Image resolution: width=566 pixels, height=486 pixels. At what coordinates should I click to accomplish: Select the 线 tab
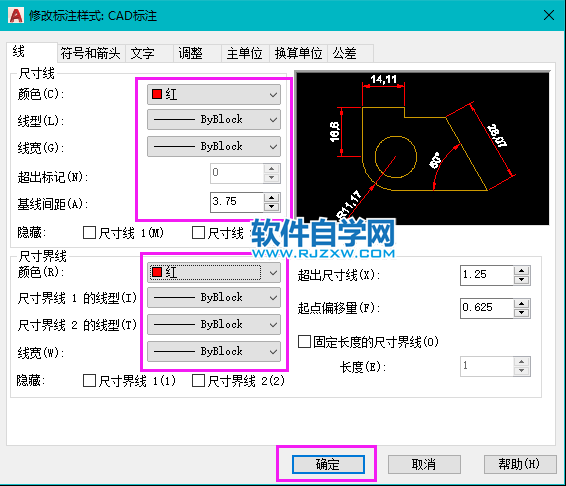32,52
